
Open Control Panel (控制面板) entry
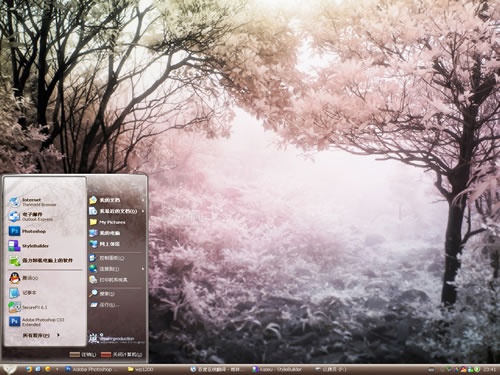coord(117,258)
